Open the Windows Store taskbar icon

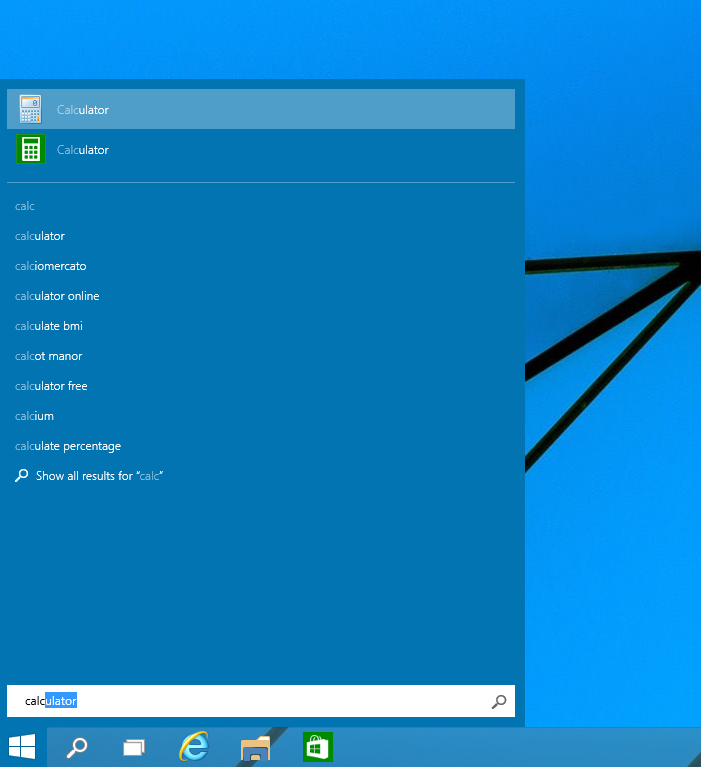pyautogui.click(x=318, y=747)
